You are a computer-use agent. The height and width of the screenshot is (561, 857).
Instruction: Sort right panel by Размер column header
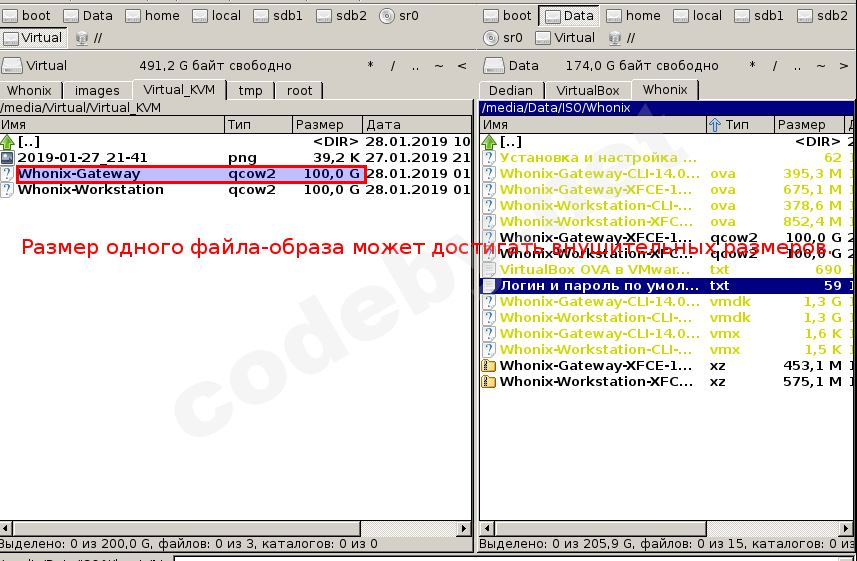[809, 125]
